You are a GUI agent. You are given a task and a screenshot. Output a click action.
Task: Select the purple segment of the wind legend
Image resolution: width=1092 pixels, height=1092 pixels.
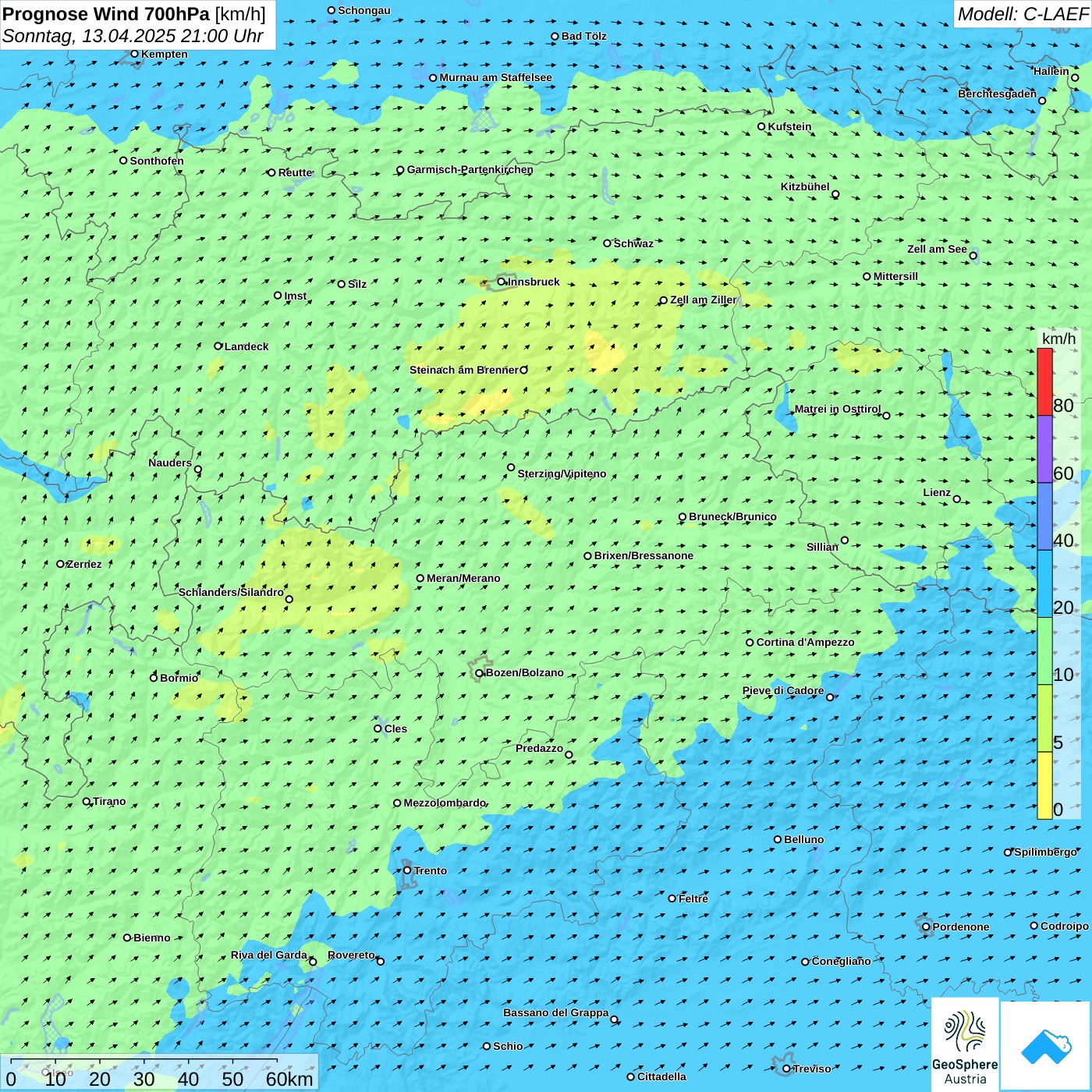(1044, 449)
